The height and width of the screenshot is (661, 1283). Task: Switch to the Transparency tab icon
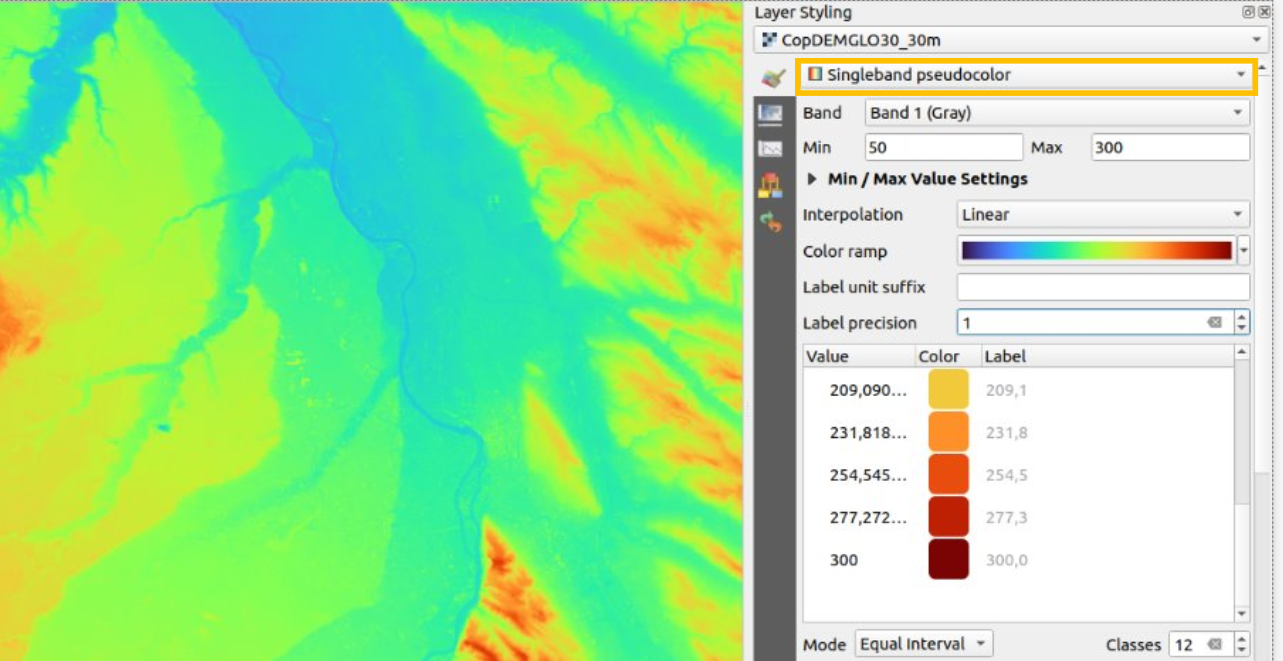coord(770,114)
